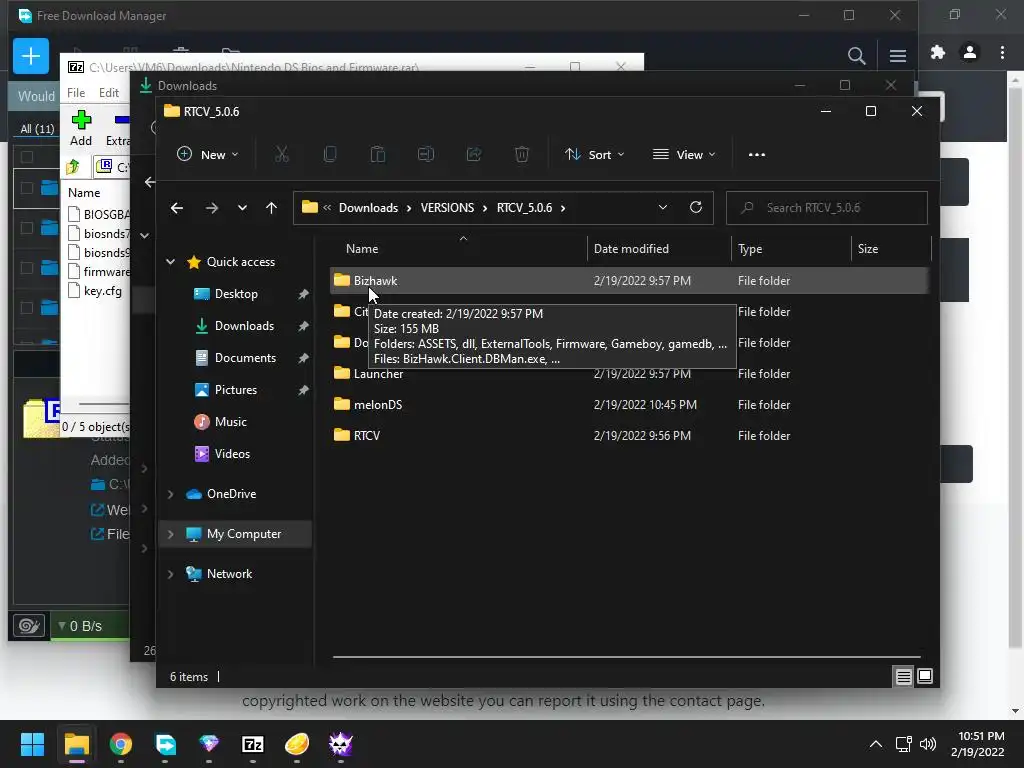Click the Share icon in Explorer toolbar
The width and height of the screenshot is (1024, 768).
point(474,155)
